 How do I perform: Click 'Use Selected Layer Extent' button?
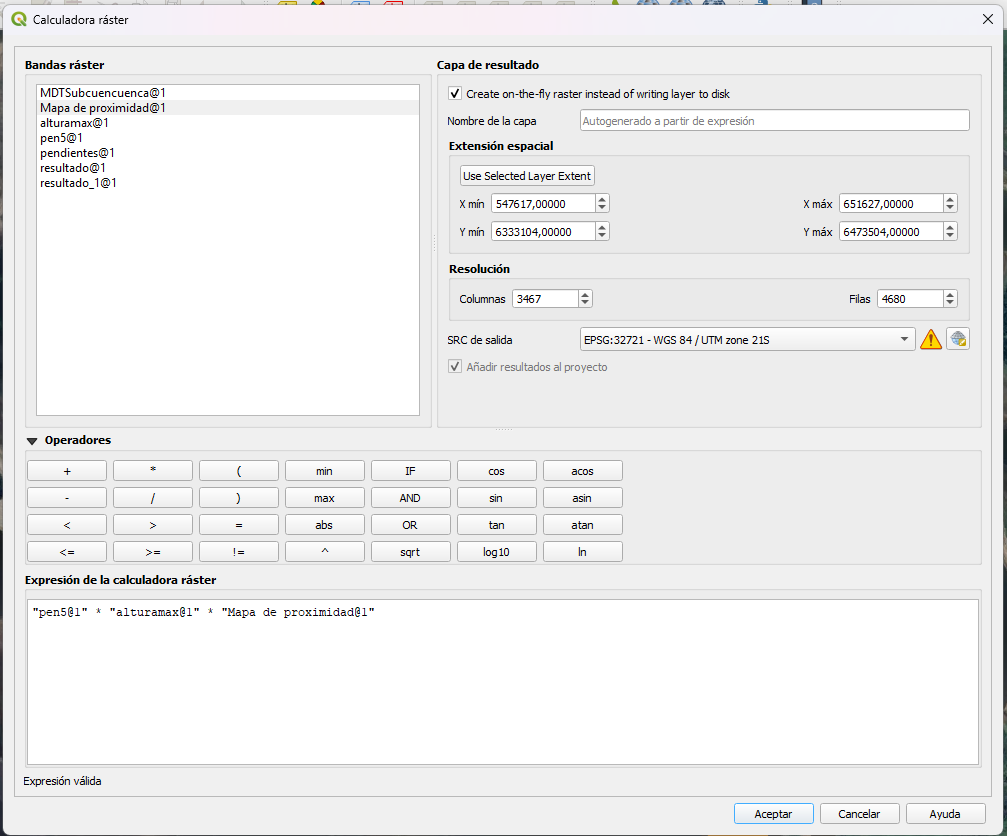click(527, 176)
